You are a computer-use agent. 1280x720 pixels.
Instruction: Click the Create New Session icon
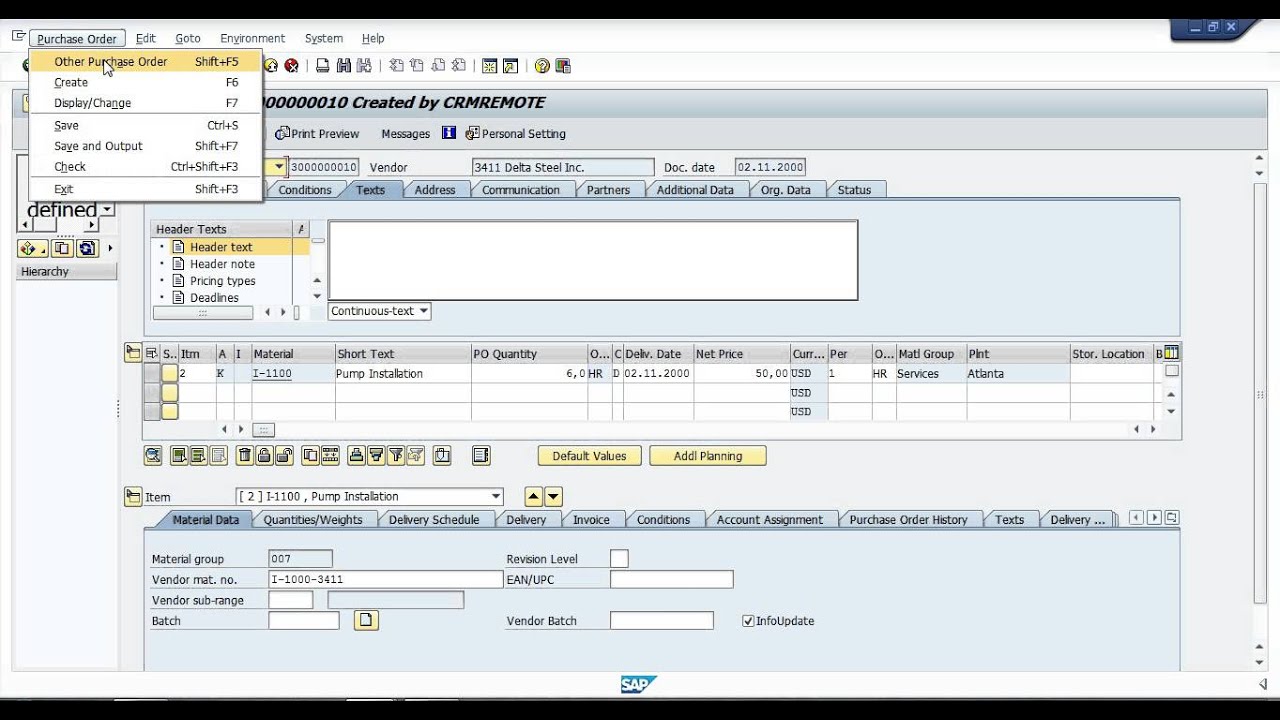(x=490, y=66)
